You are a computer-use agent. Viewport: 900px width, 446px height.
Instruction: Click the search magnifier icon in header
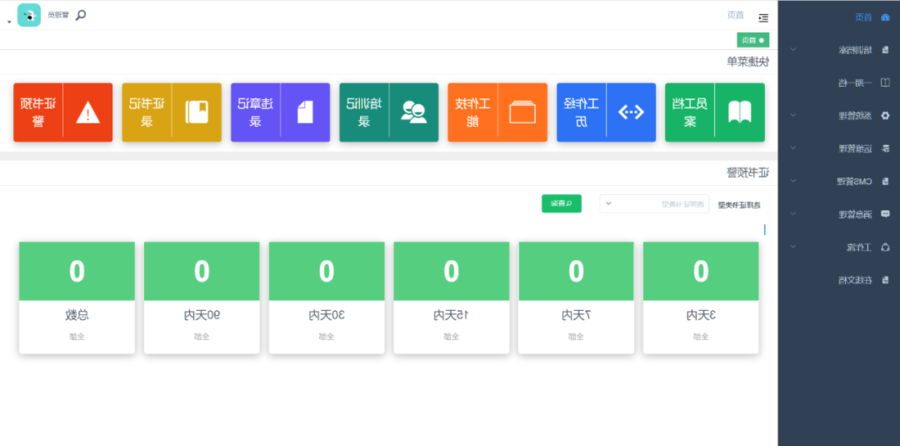coord(81,15)
